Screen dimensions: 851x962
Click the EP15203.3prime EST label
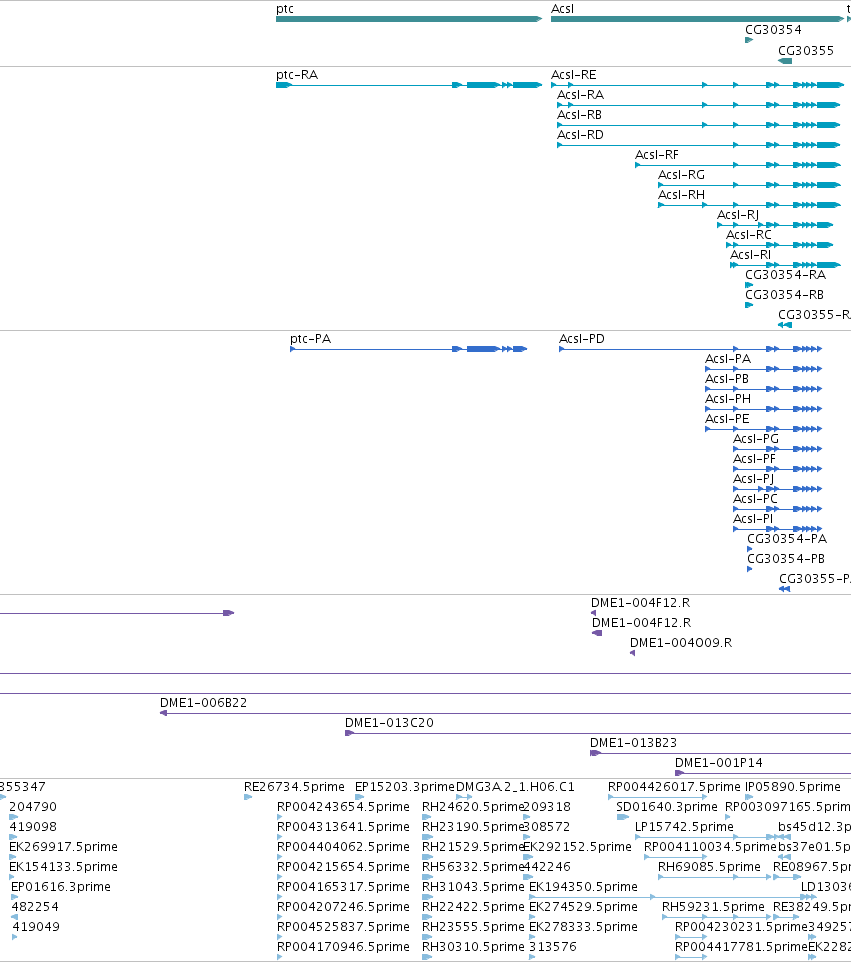405,787
